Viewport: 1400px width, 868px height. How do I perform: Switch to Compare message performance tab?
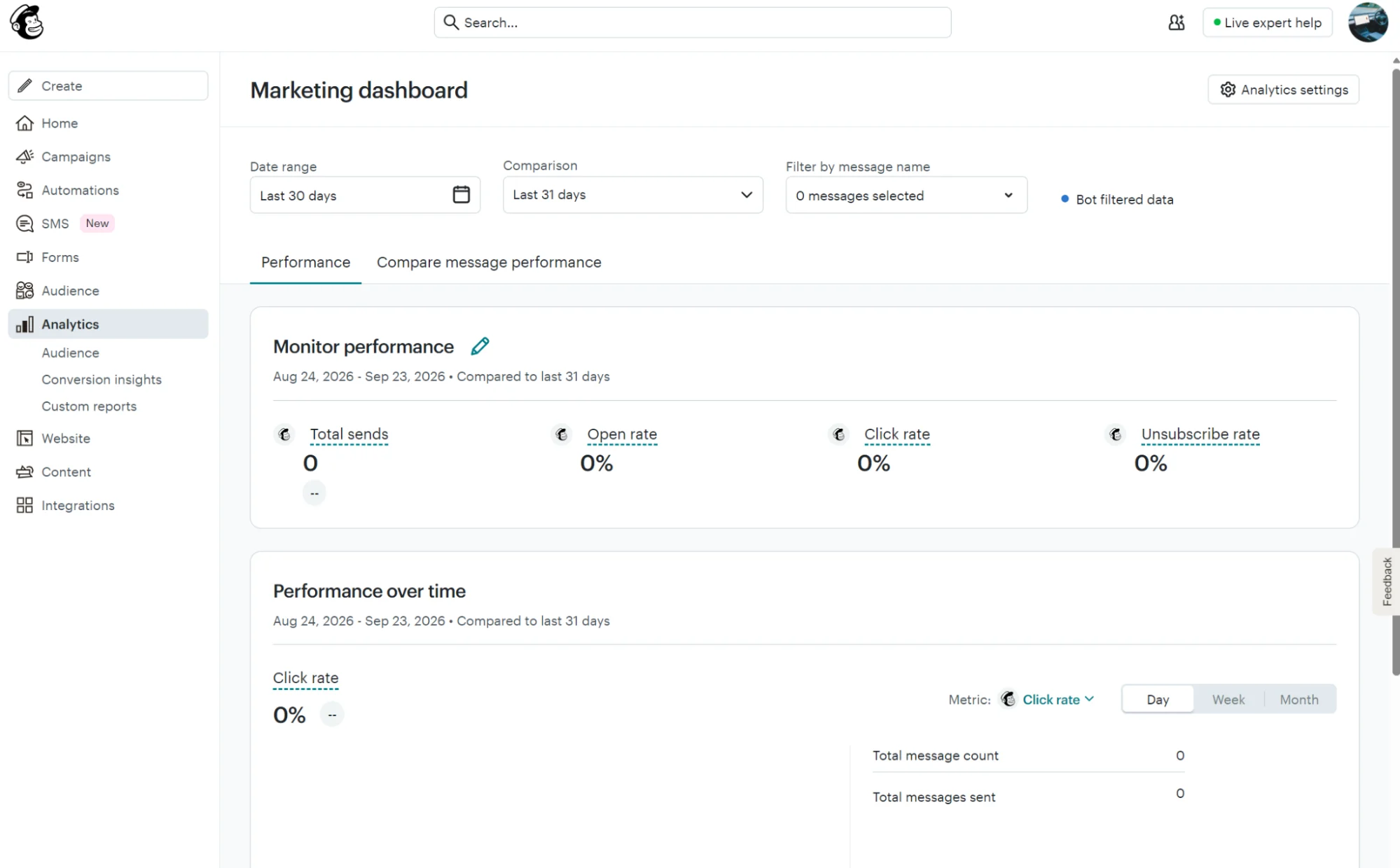(489, 262)
